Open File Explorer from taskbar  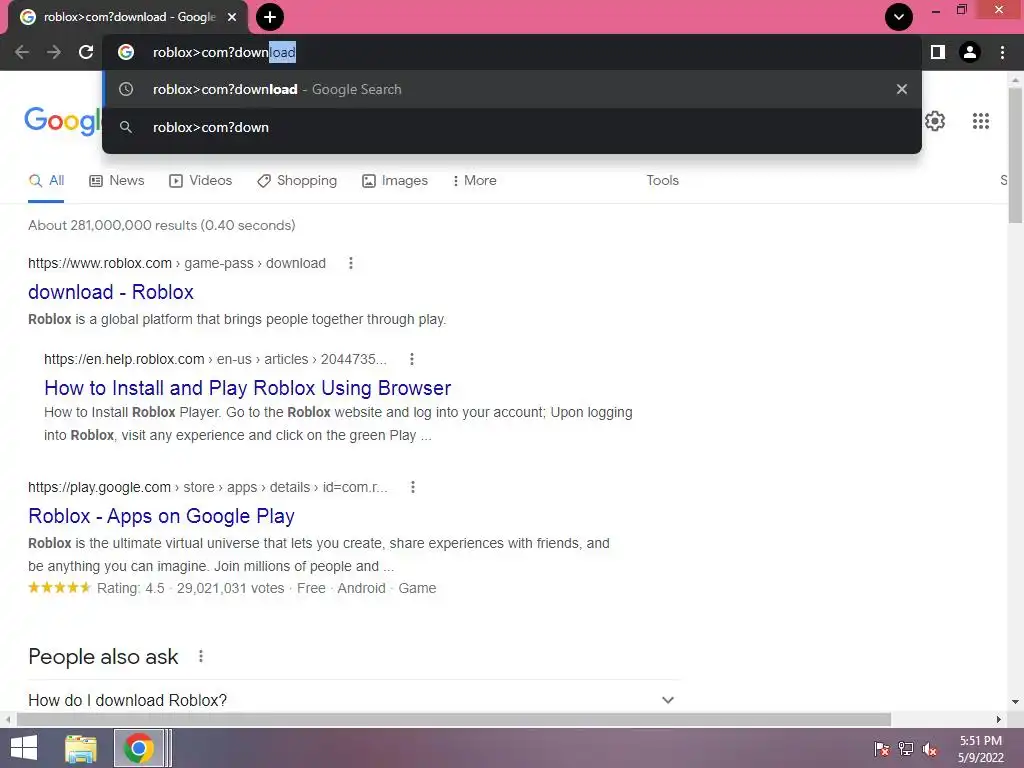point(81,748)
